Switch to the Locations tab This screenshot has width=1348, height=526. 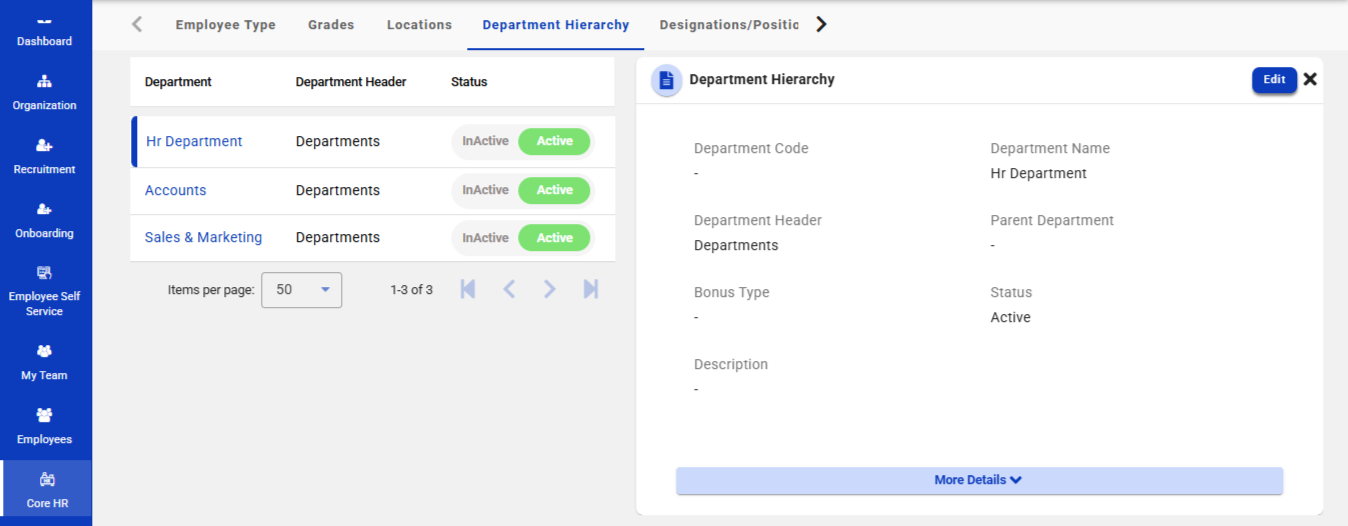419,25
